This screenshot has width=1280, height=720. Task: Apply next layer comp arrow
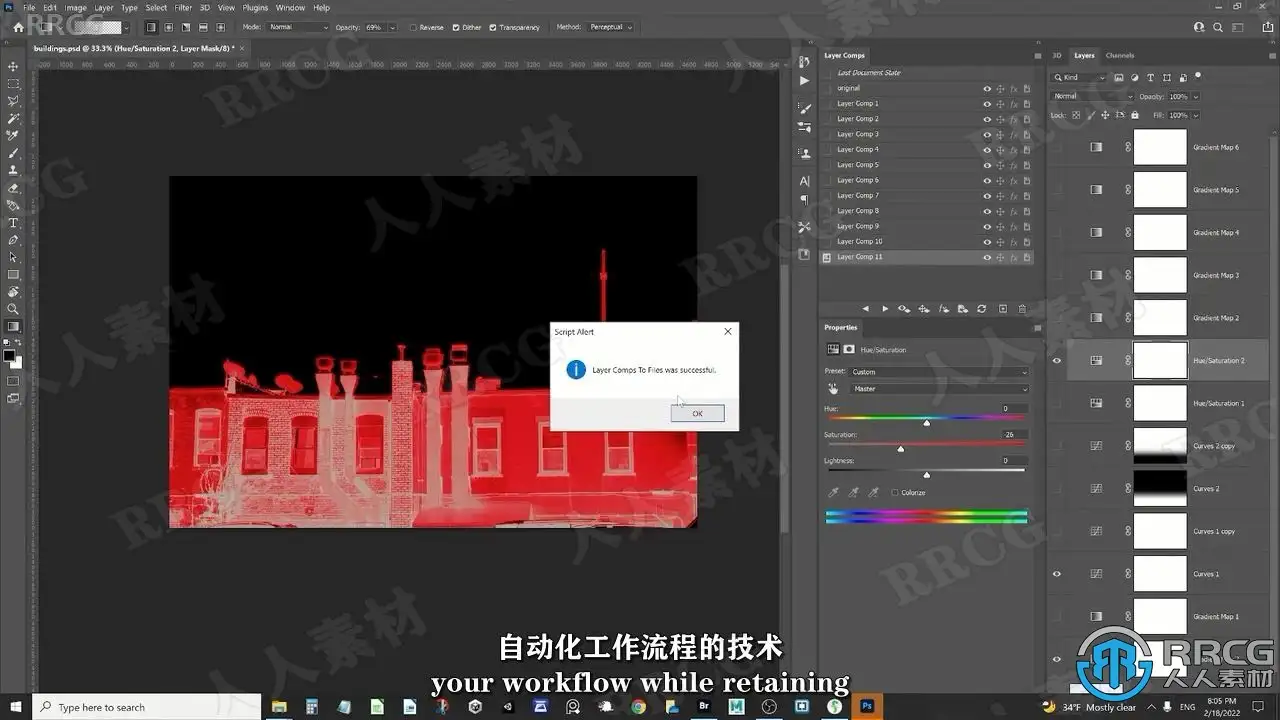pyautogui.click(x=884, y=309)
